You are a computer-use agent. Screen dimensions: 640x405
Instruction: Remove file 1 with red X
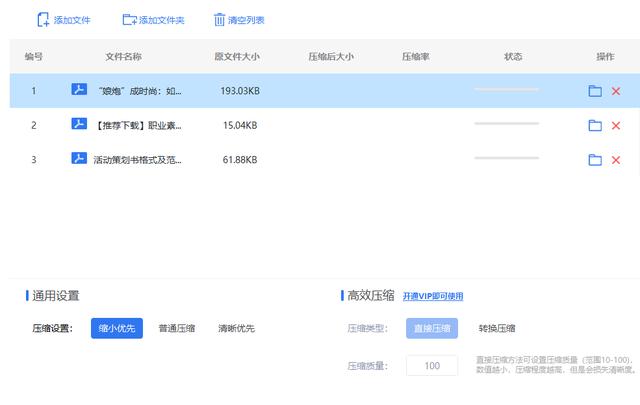click(616, 91)
